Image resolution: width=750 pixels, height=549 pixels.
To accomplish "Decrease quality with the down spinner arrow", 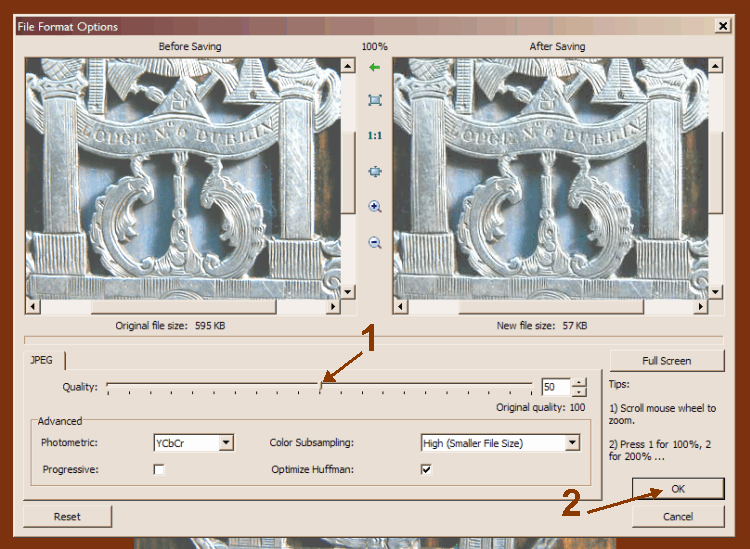I will [579, 392].
